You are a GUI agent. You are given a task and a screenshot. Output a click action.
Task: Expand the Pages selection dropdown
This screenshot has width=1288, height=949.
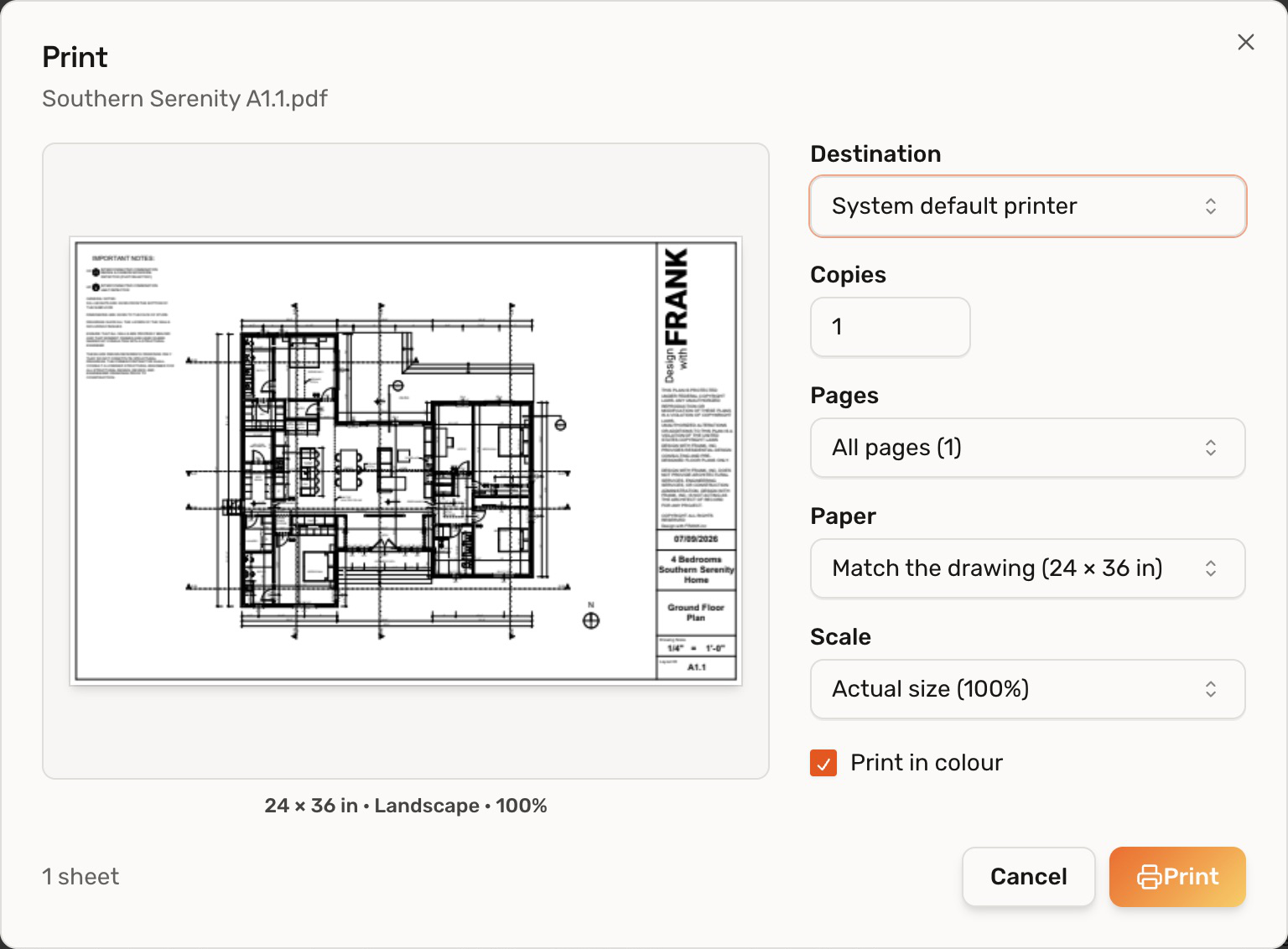1028,448
